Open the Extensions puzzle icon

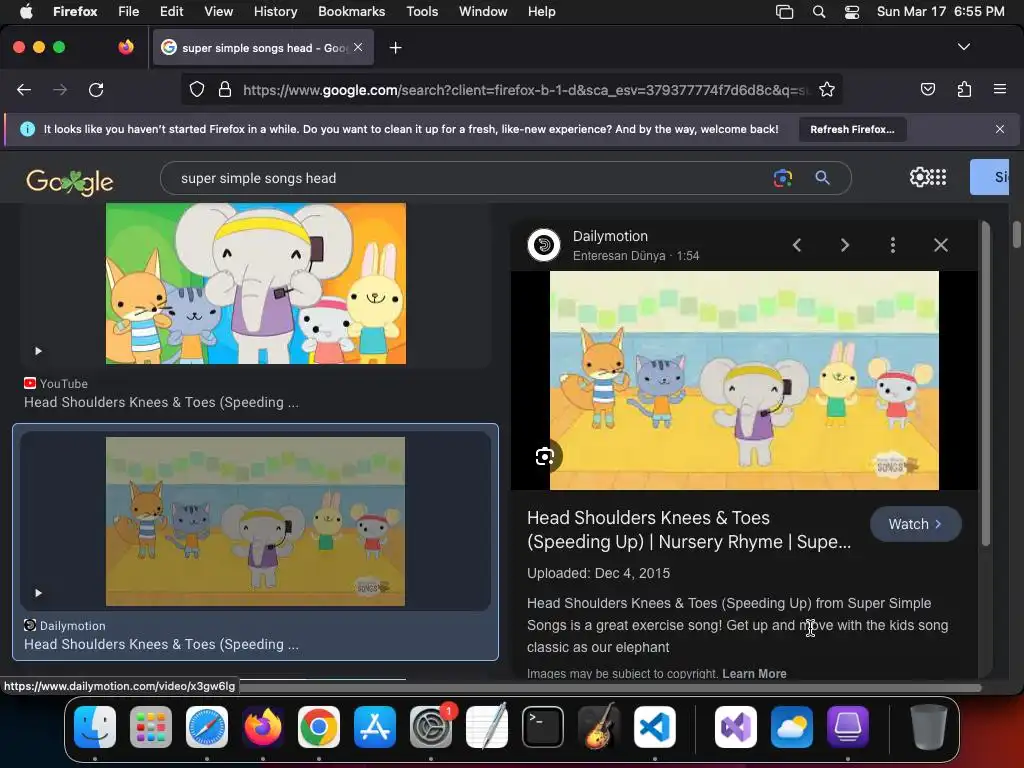[964, 89]
